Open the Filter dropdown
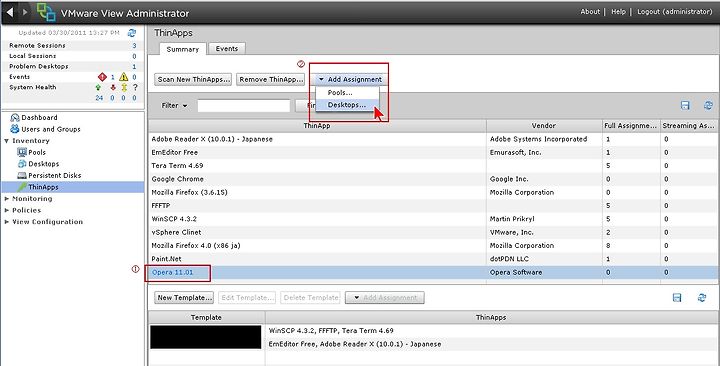This screenshot has width=720, height=366. point(174,106)
